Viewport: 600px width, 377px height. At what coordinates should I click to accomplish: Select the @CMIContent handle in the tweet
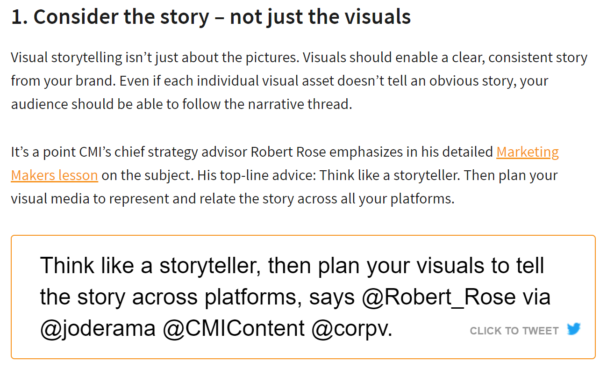(x=233, y=328)
